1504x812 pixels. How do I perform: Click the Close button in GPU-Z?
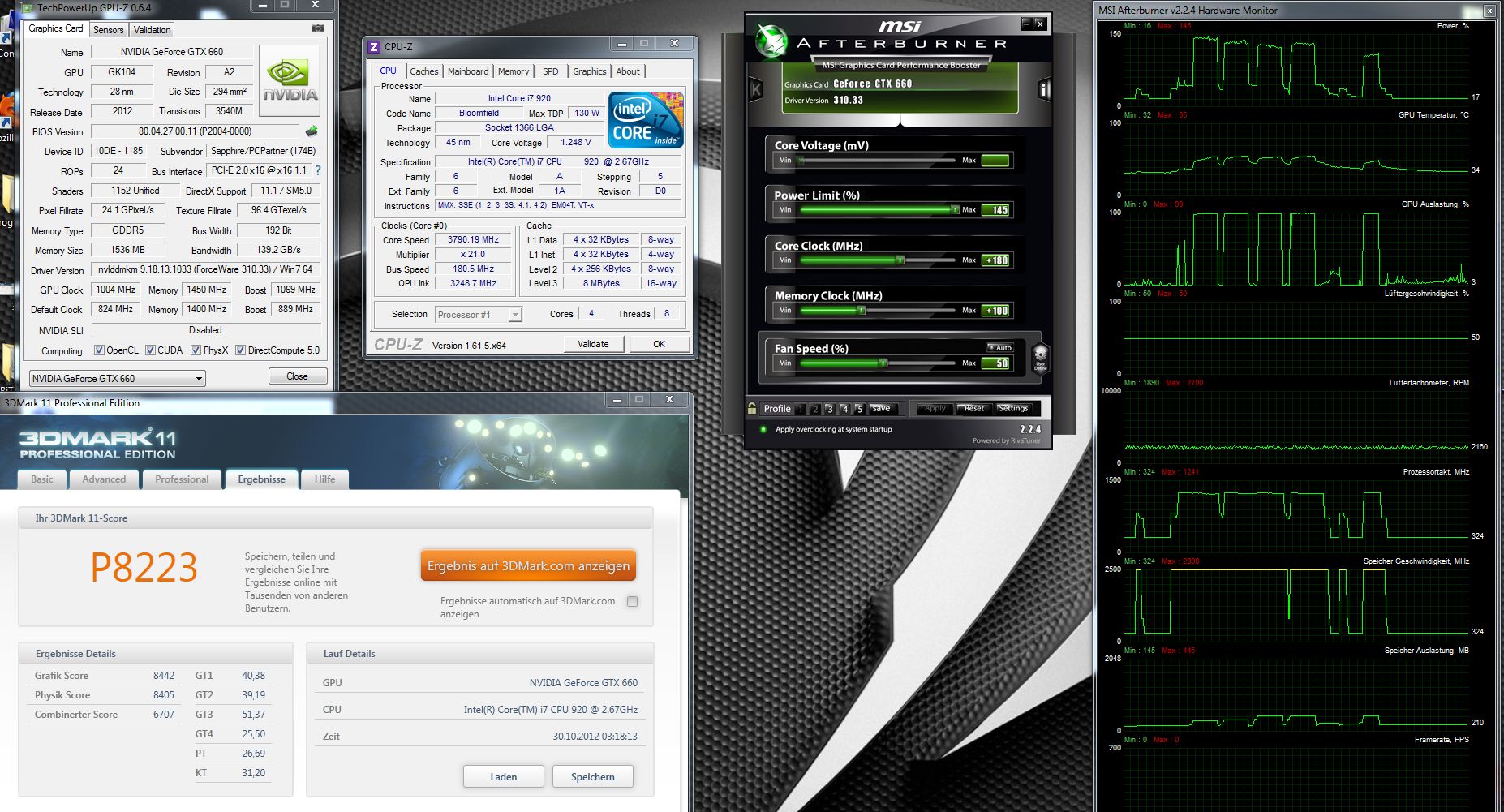[x=298, y=376]
